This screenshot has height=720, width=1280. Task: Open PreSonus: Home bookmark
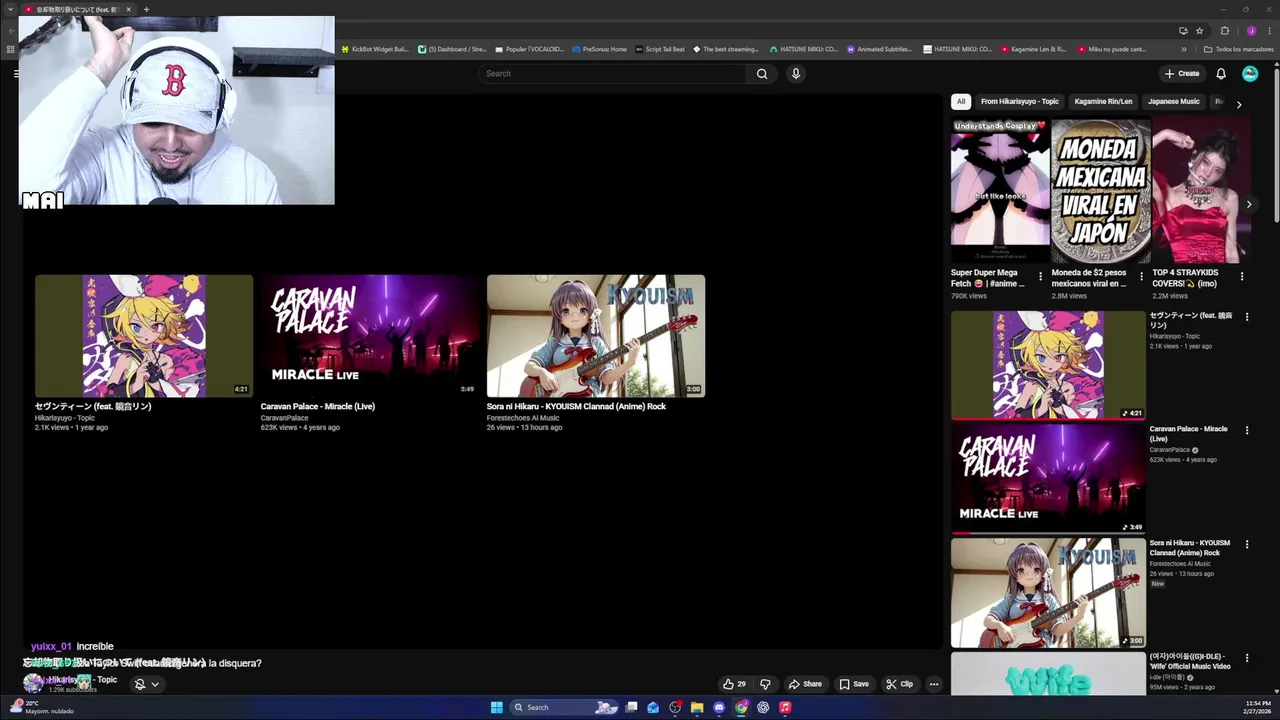click(599, 49)
